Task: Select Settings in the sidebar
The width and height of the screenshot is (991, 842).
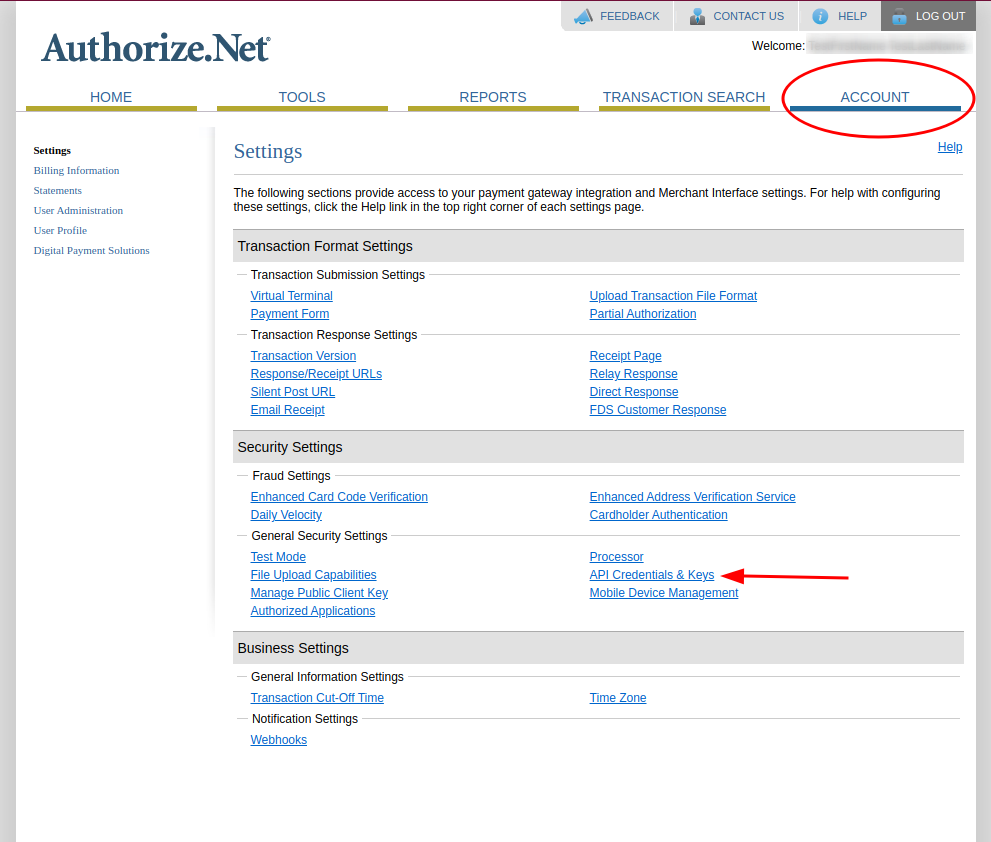Action: coord(52,150)
